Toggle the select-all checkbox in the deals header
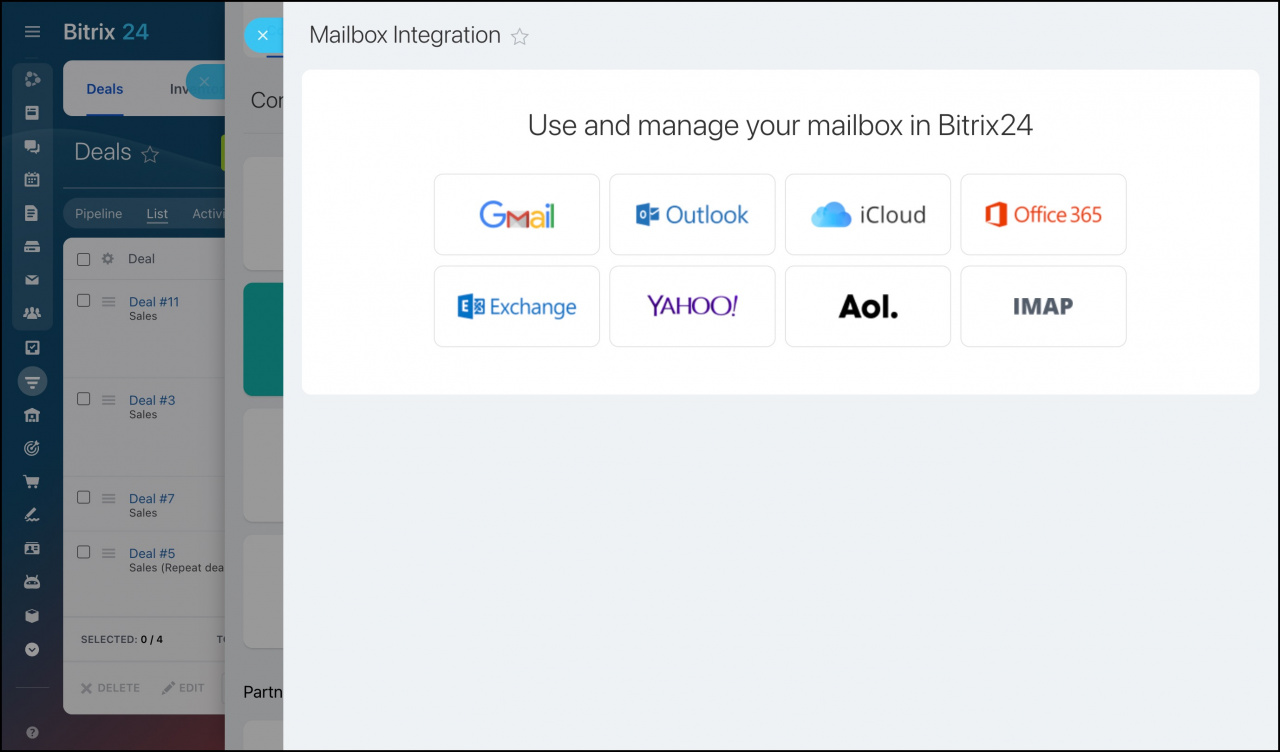1280x752 pixels. tap(84, 259)
